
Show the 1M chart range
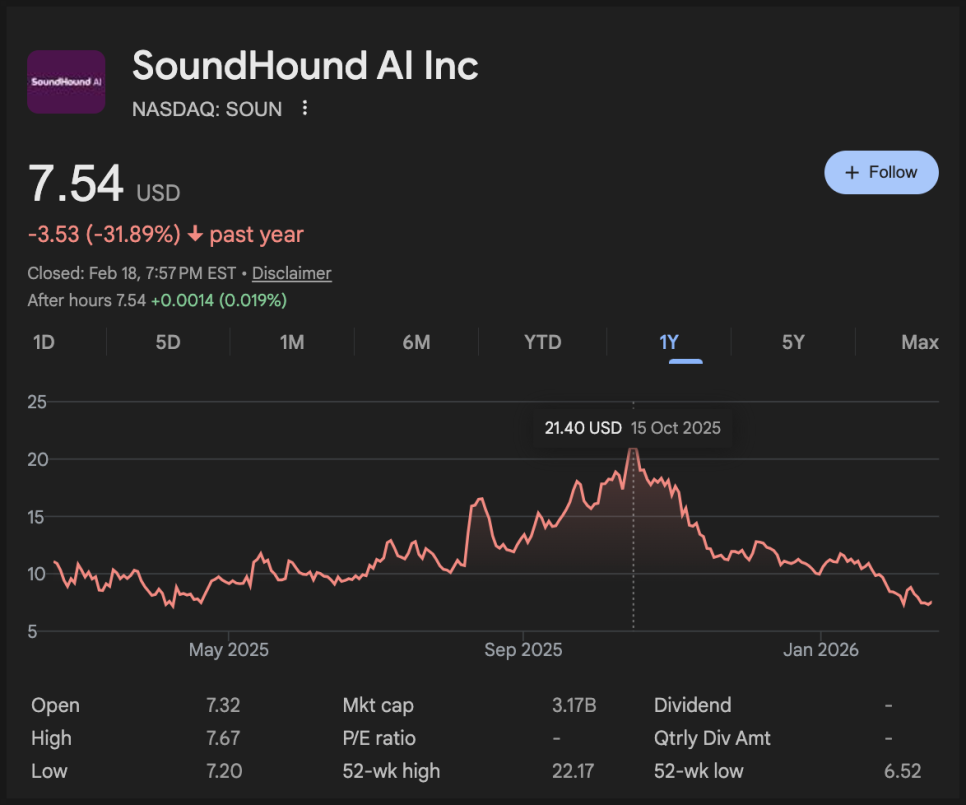coord(292,342)
